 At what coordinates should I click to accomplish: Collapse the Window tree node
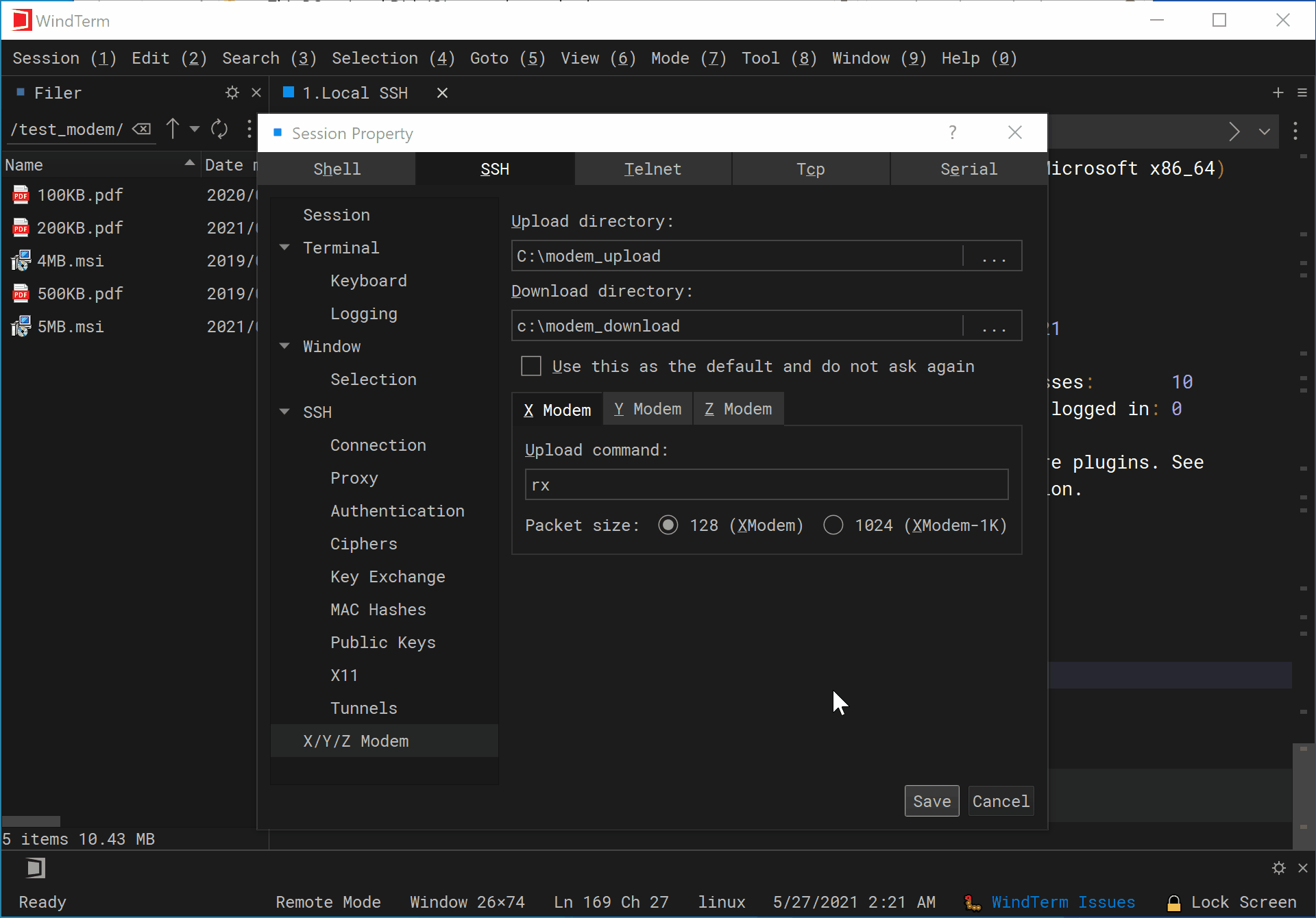tap(285, 346)
